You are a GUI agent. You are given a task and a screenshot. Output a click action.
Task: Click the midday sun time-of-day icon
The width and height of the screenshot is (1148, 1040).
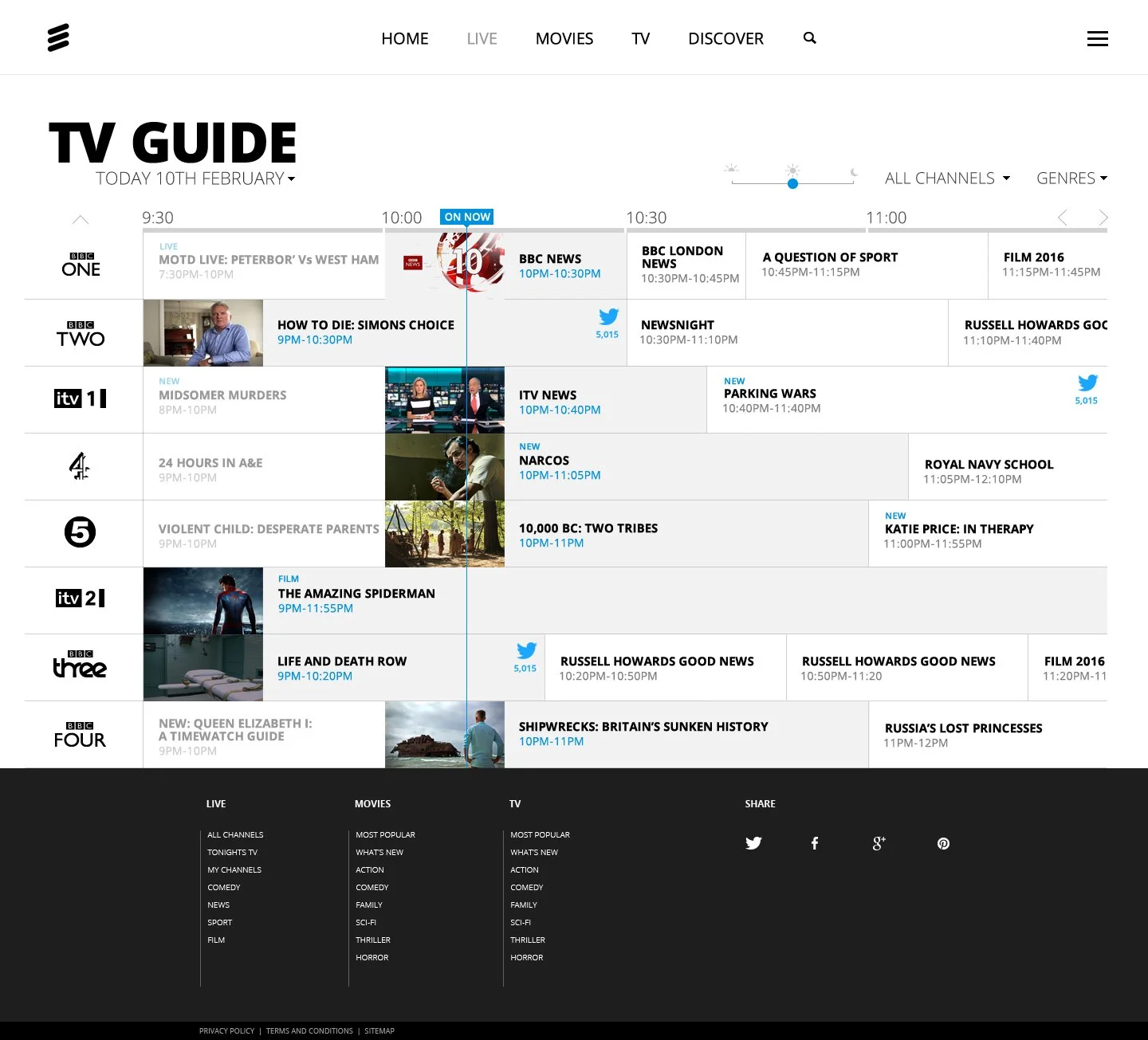point(792,170)
